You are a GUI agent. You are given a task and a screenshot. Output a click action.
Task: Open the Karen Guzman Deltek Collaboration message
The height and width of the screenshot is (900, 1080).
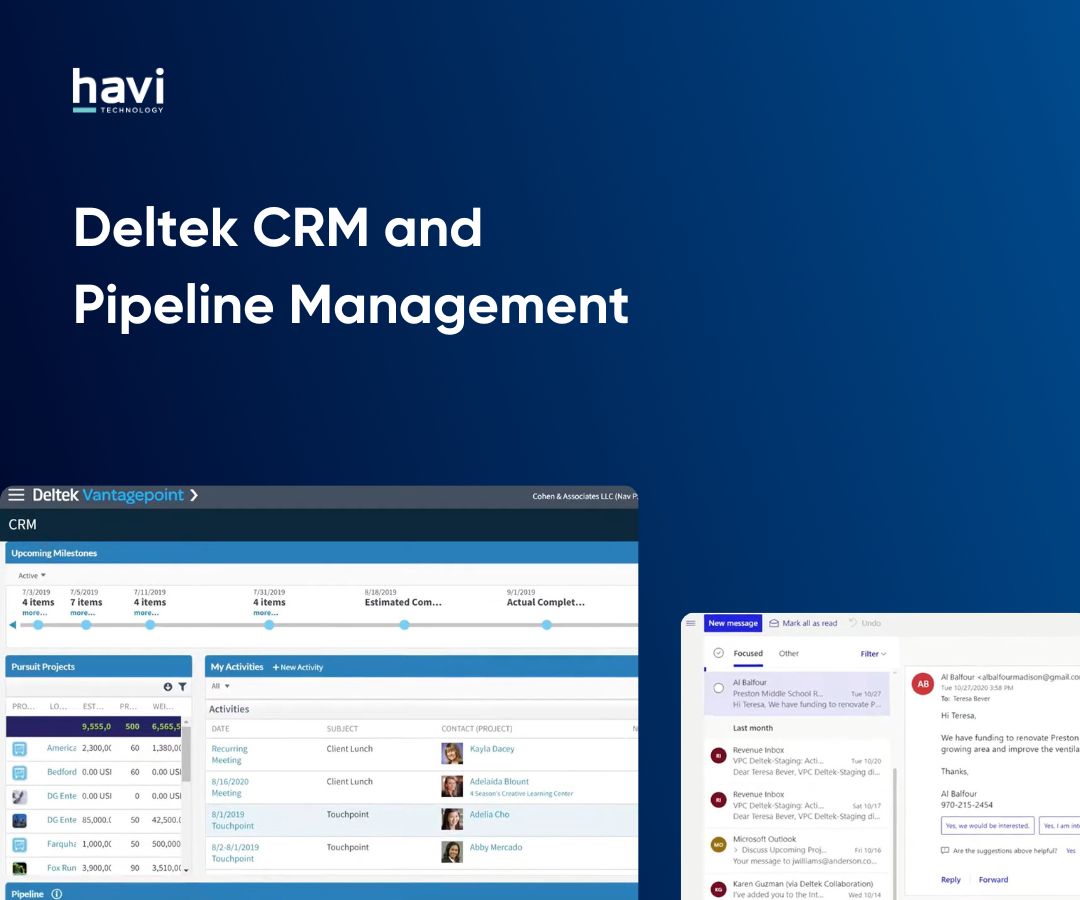(x=797, y=889)
